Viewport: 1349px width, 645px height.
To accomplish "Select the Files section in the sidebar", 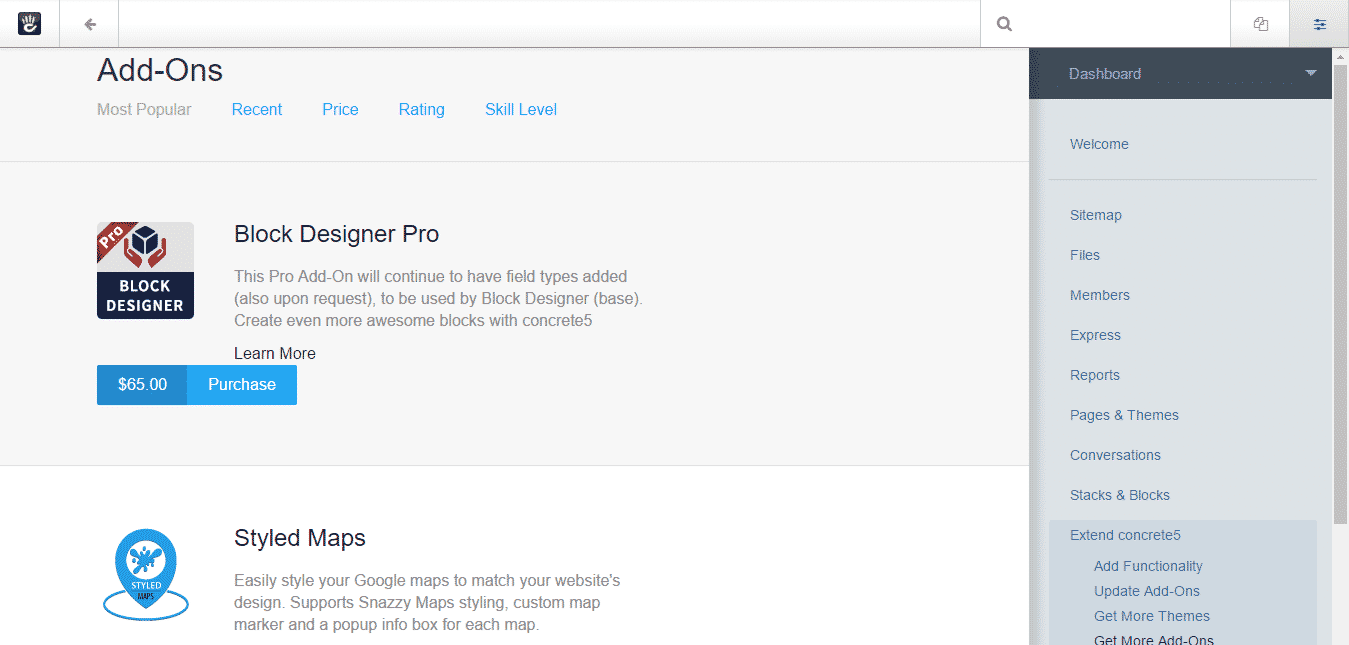I will point(1084,255).
